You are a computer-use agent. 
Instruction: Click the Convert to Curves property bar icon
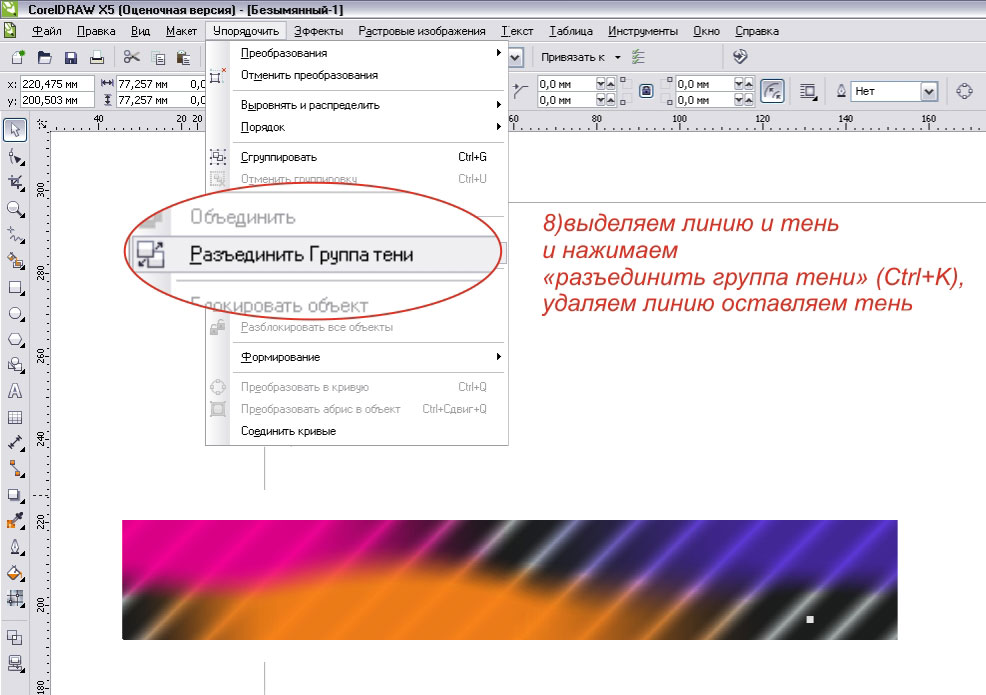click(964, 91)
